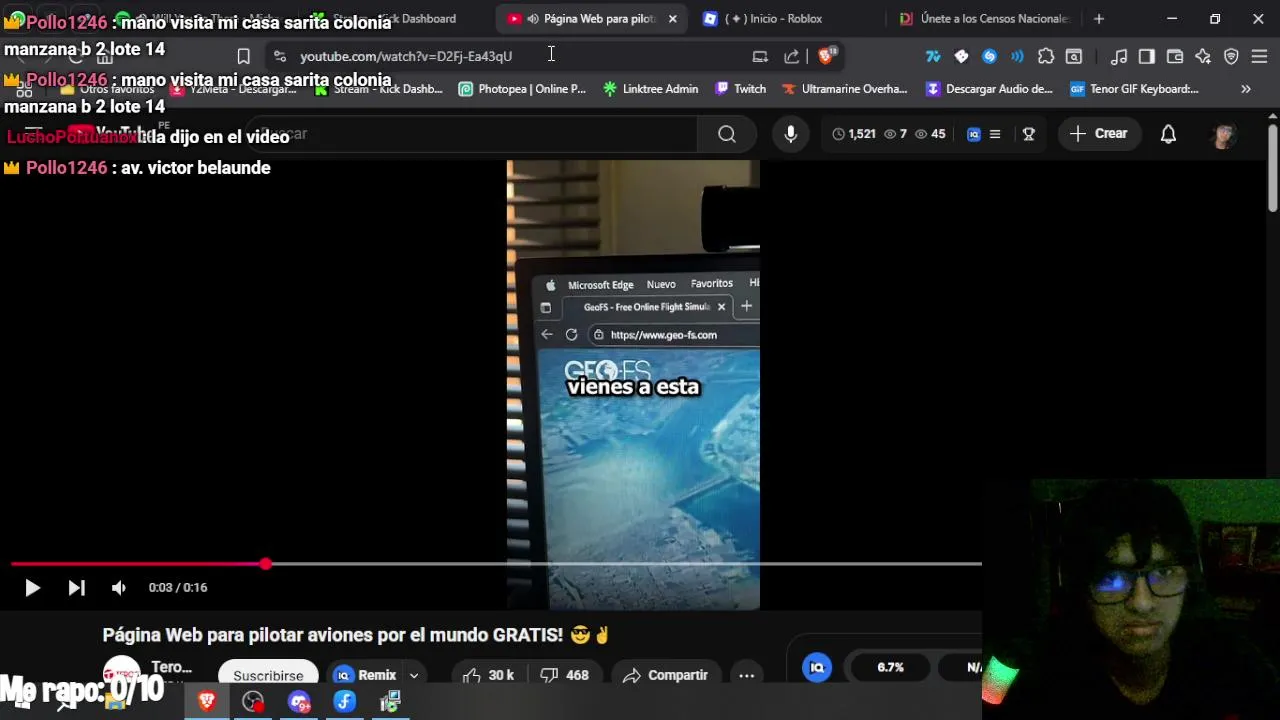This screenshot has height=720, width=1280.
Task: Click the install/cast screen icon in address bar
Action: (x=760, y=57)
